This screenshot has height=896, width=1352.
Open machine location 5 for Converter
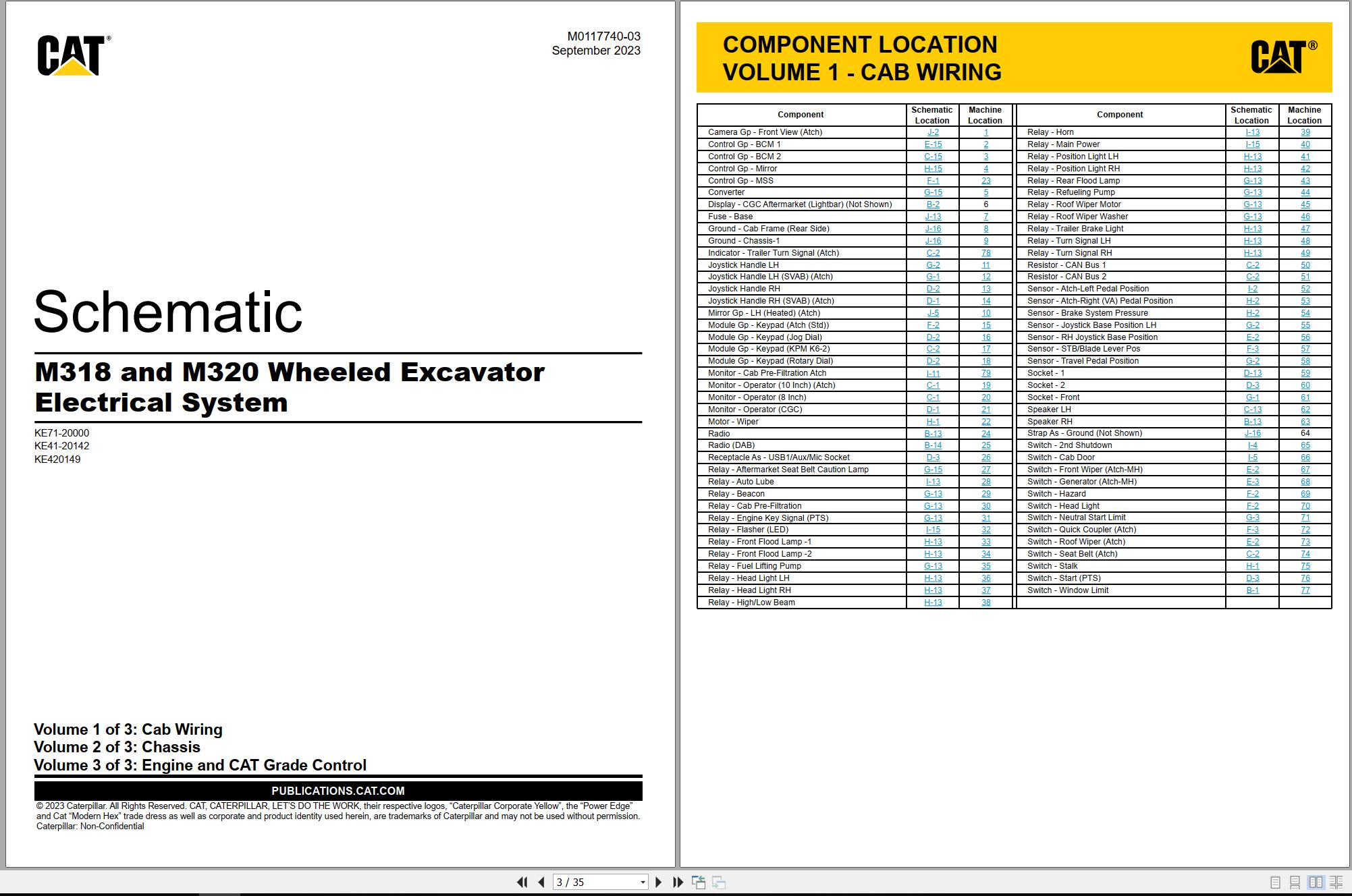click(986, 192)
